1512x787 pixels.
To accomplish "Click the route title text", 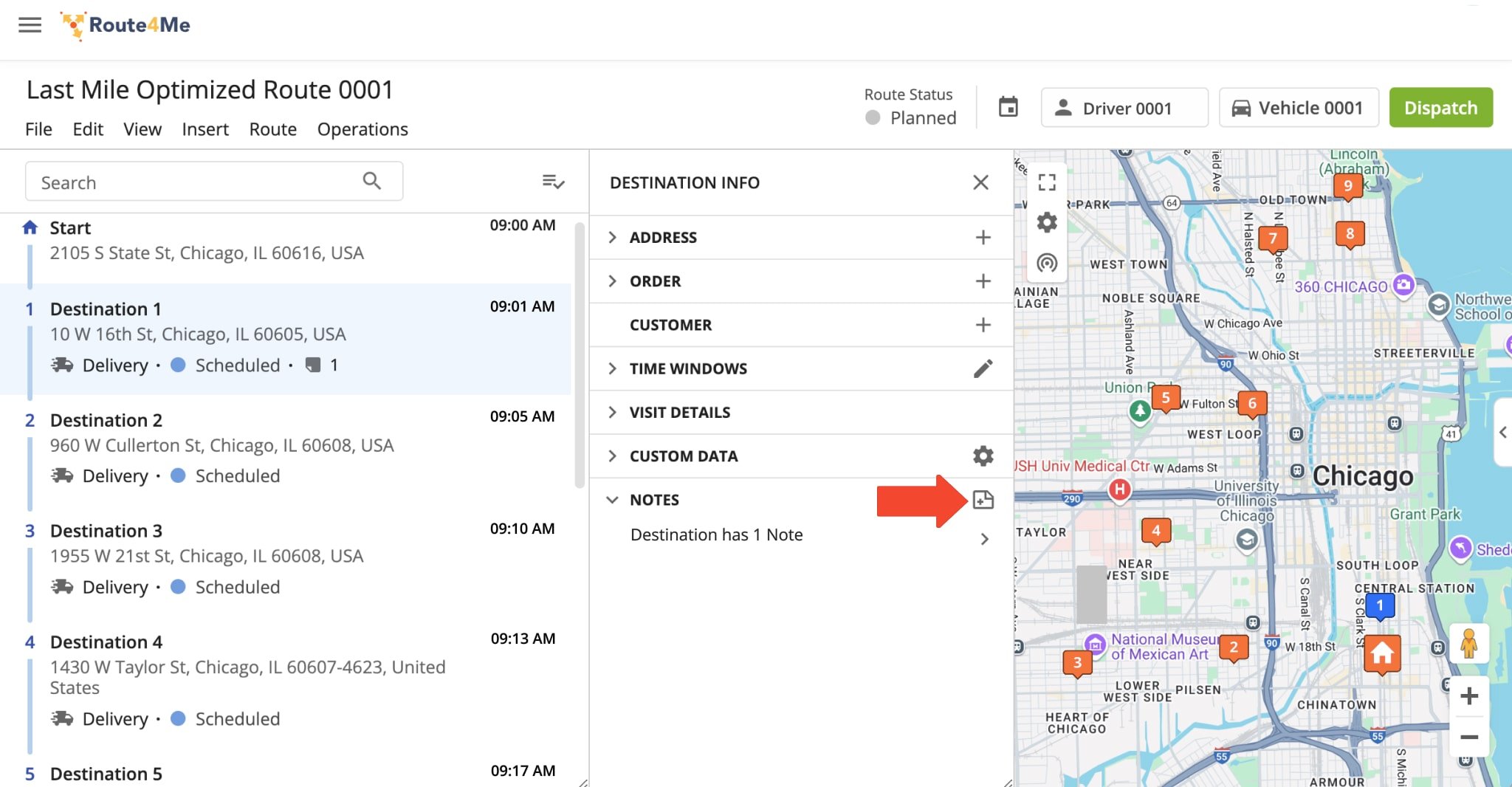I will tap(210, 90).
